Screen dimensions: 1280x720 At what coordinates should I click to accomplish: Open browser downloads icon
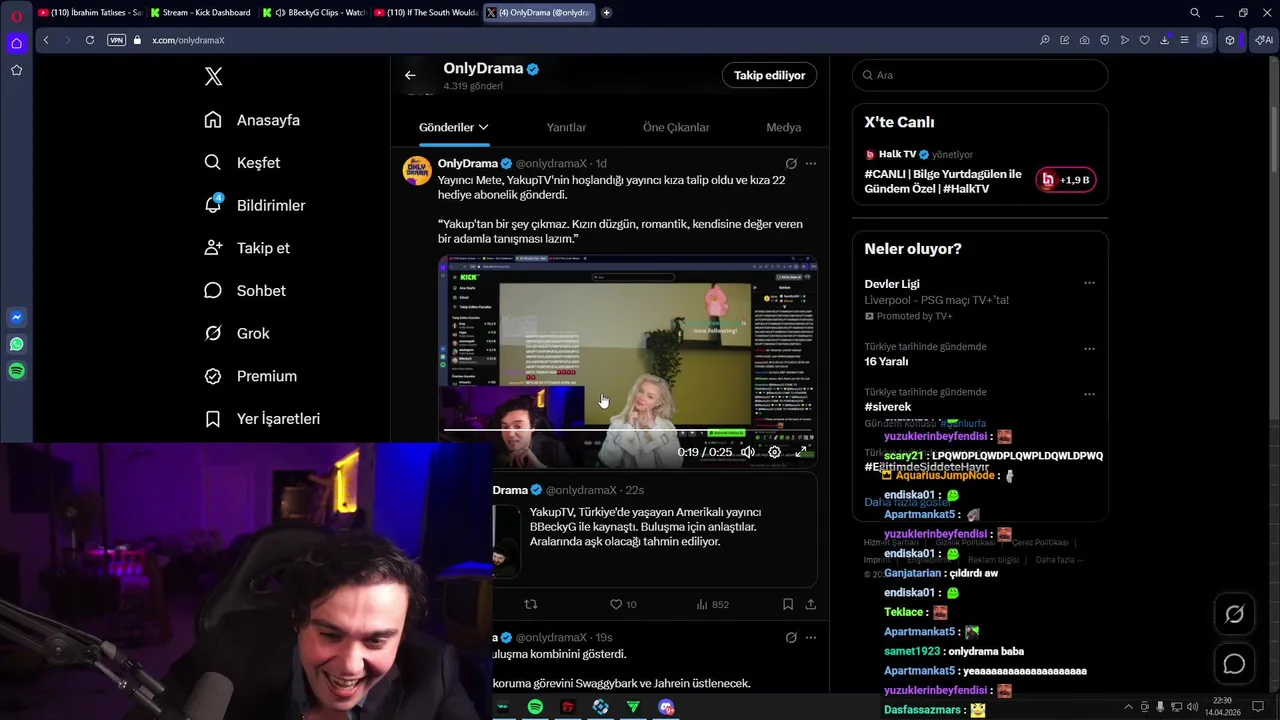click(x=1165, y=40)
